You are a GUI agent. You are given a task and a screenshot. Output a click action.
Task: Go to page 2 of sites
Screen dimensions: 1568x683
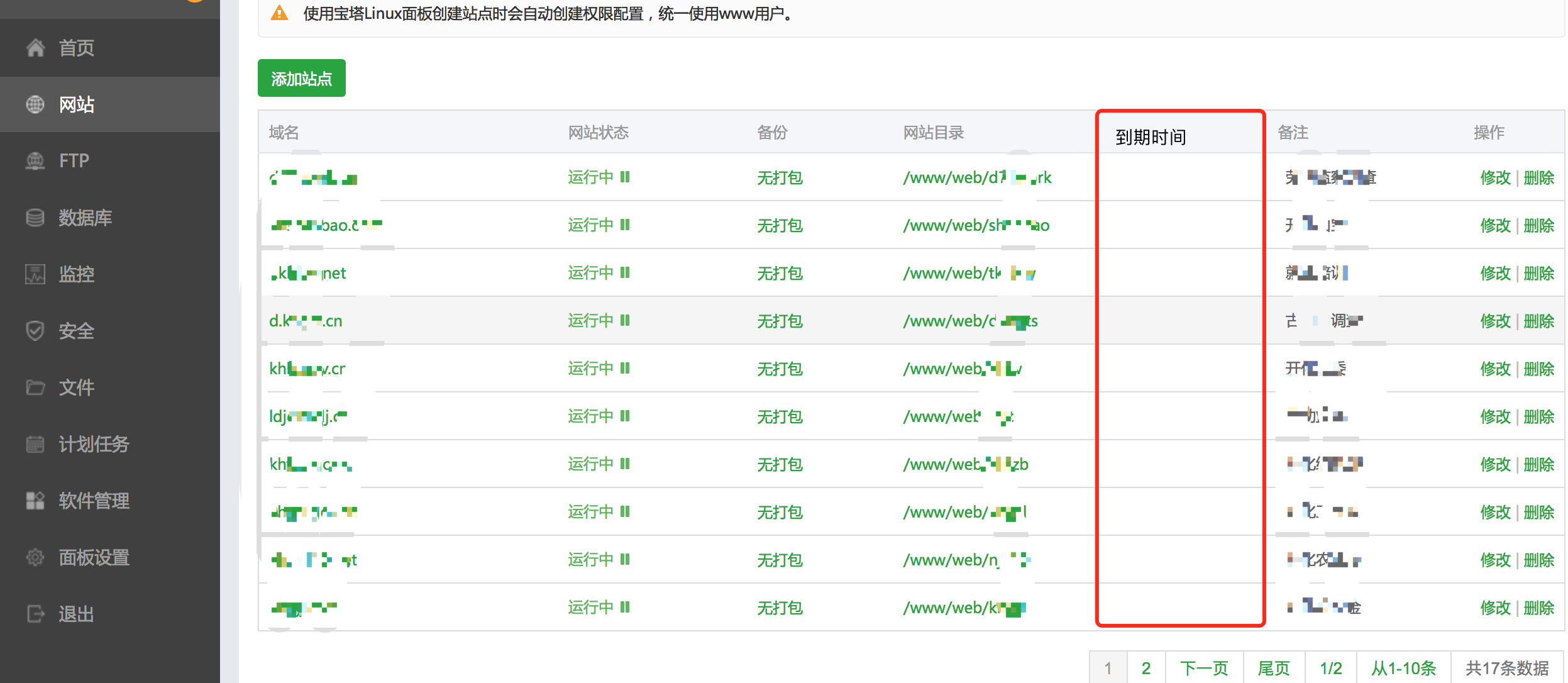(x=1146, y=668)
